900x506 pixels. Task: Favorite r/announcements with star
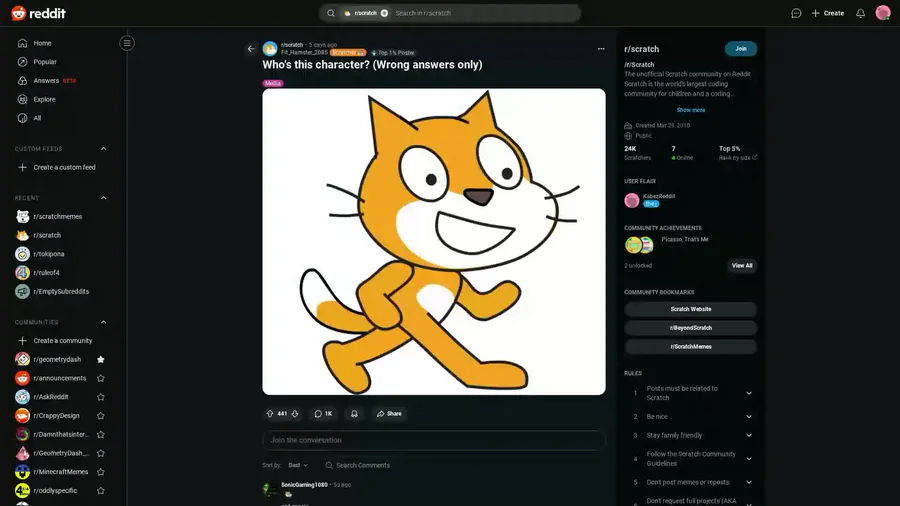coord(101,378)
